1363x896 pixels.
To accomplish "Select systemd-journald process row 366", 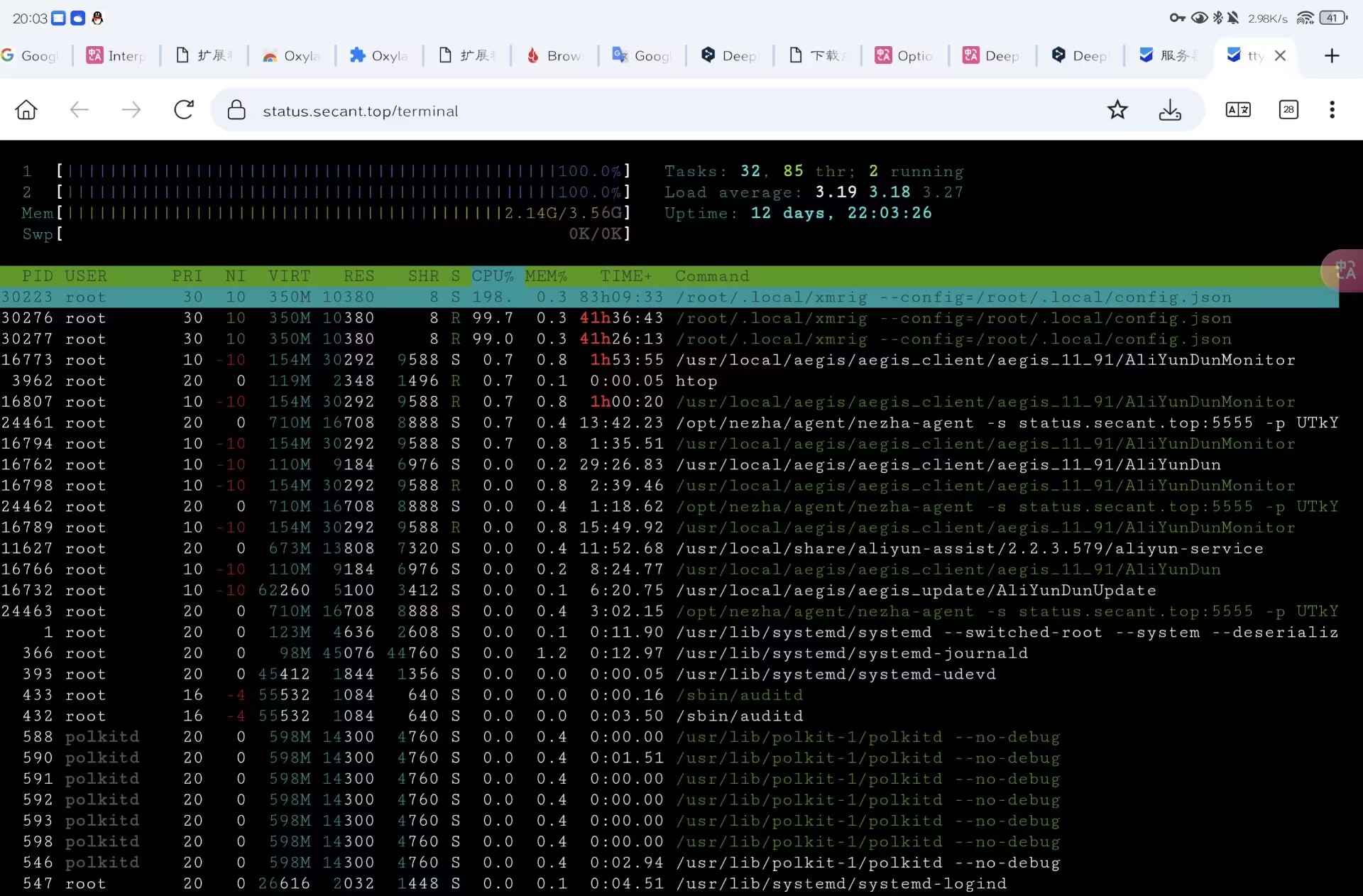I will 669,653.
